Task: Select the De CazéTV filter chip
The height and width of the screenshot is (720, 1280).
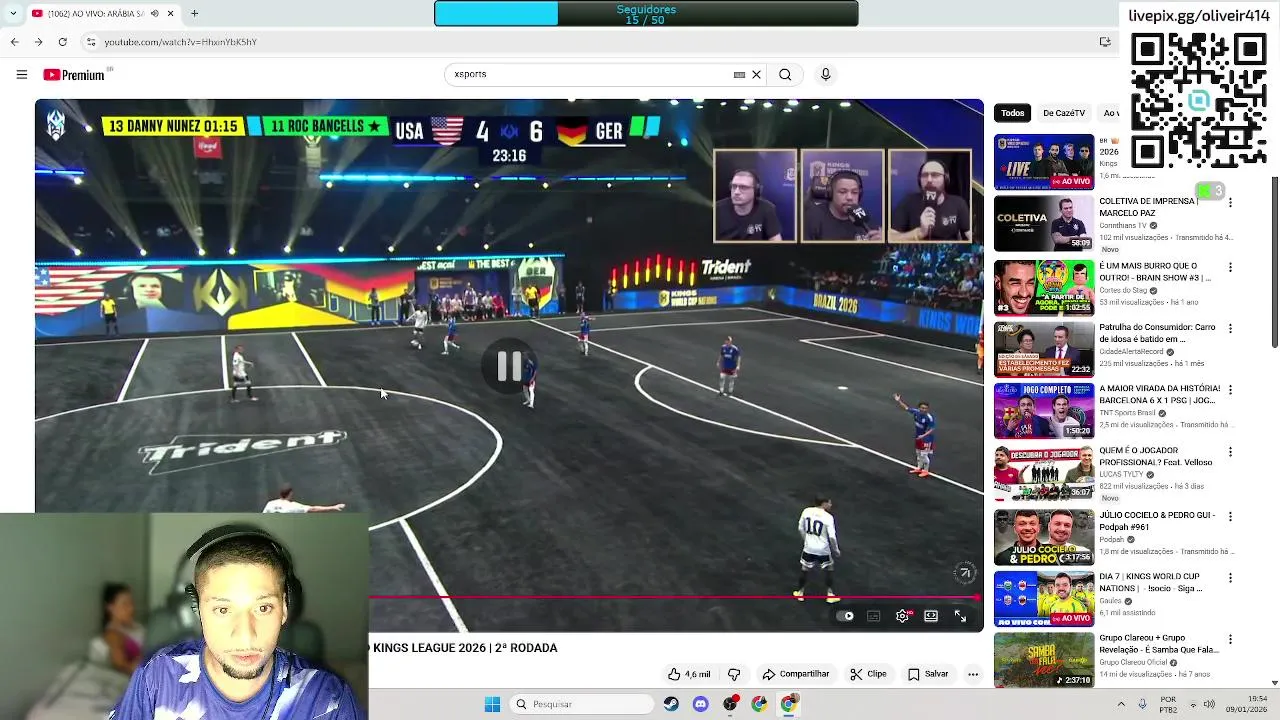Action: point(1064,113)
